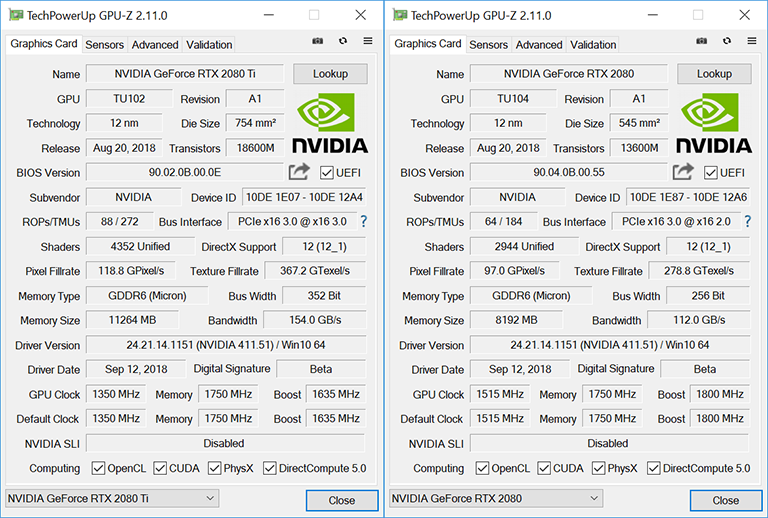Click the Close button in RTX 2080 Ti window
The width and height of the screenshot is (768, 518).
click(342, 500)
